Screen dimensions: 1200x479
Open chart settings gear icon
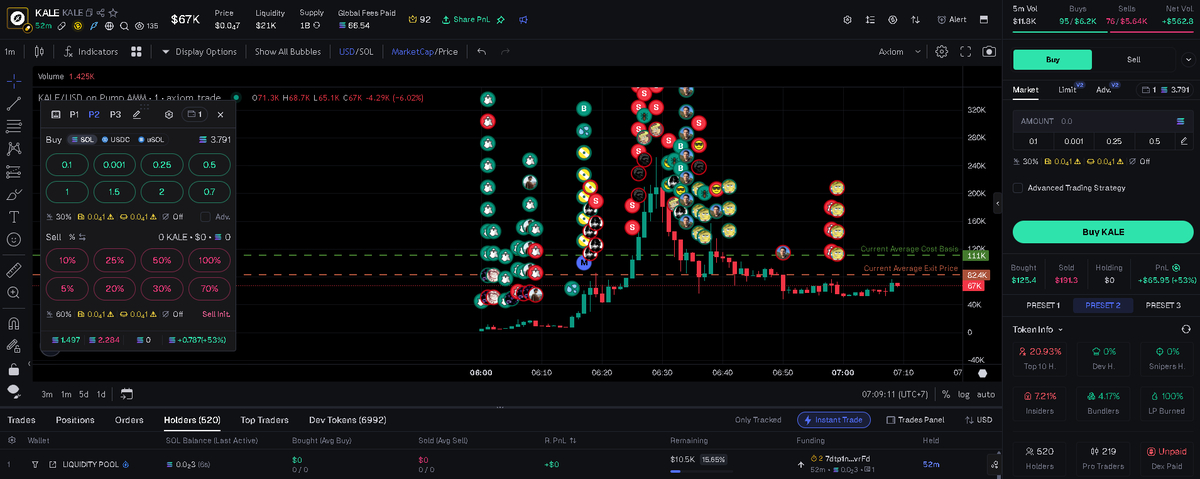(x=941, y=52)
